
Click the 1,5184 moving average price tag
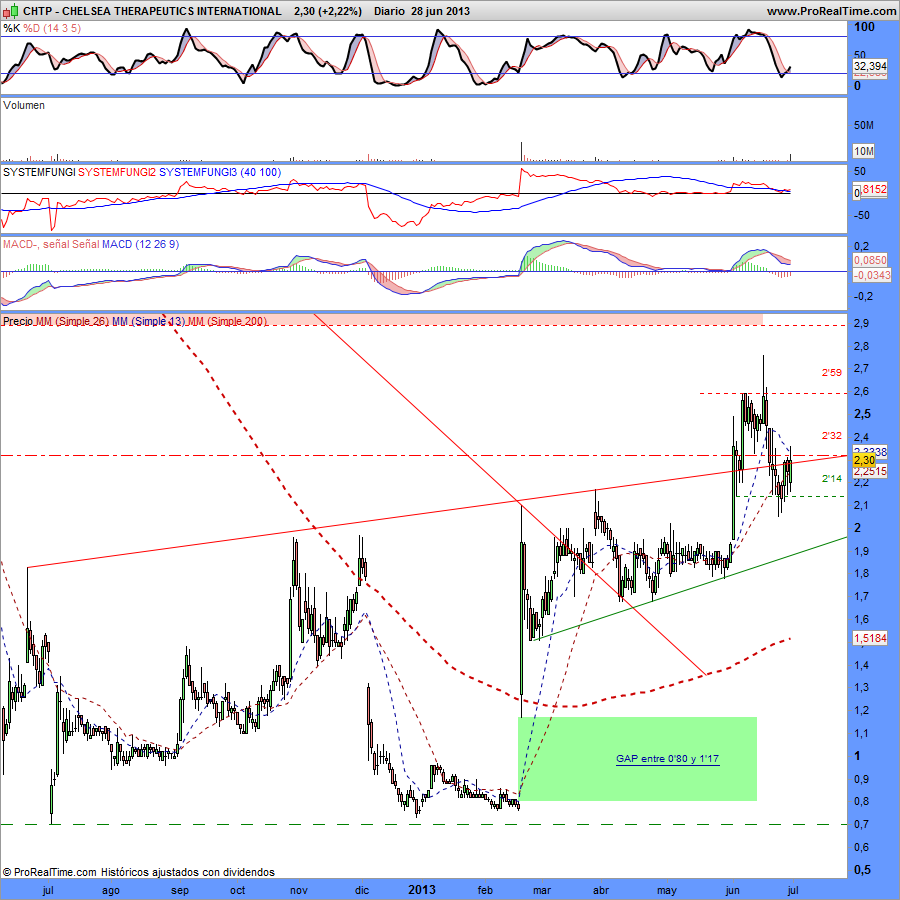(870, 638)
